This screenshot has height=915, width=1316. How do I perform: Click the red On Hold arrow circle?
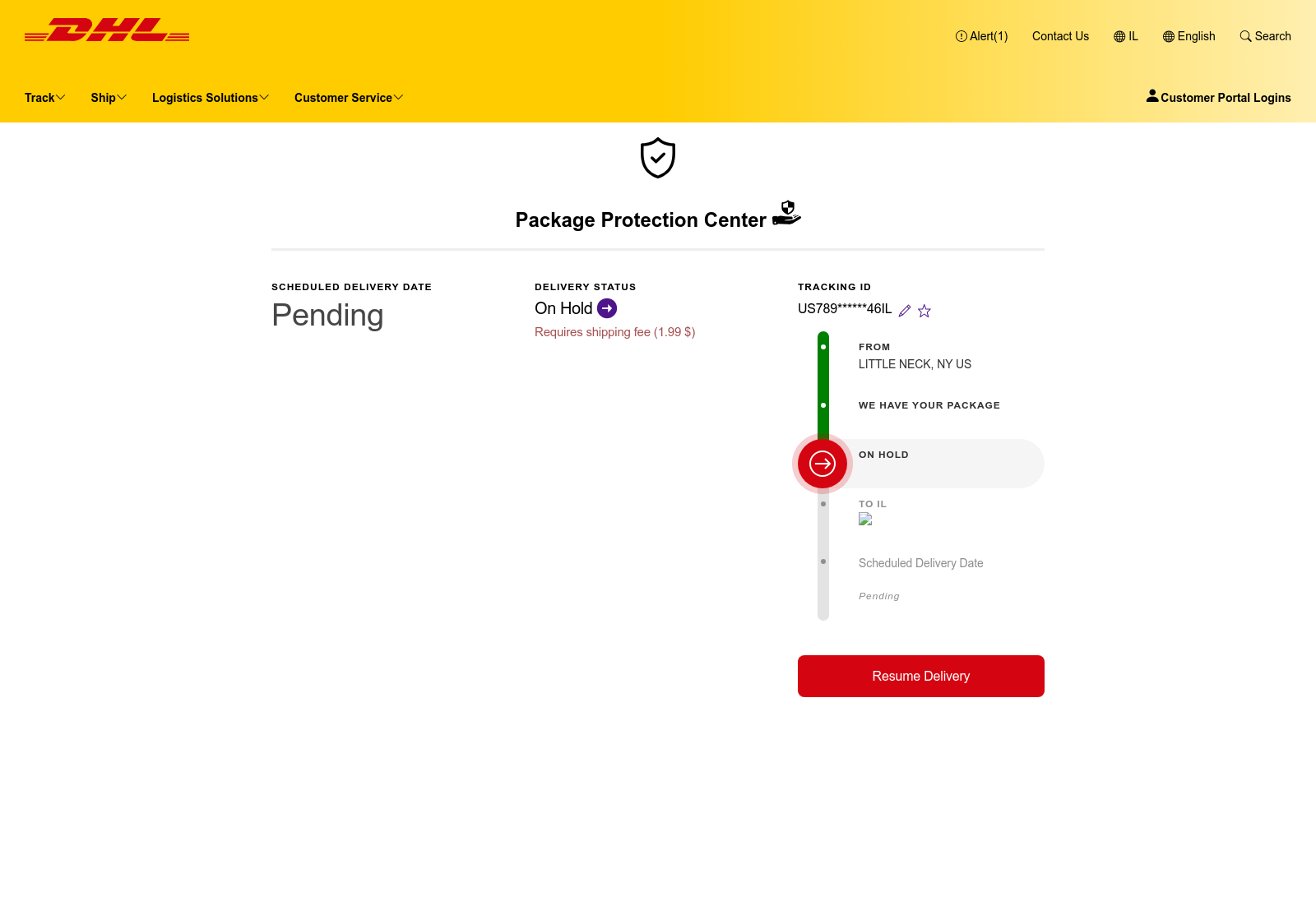pos(822,464)
